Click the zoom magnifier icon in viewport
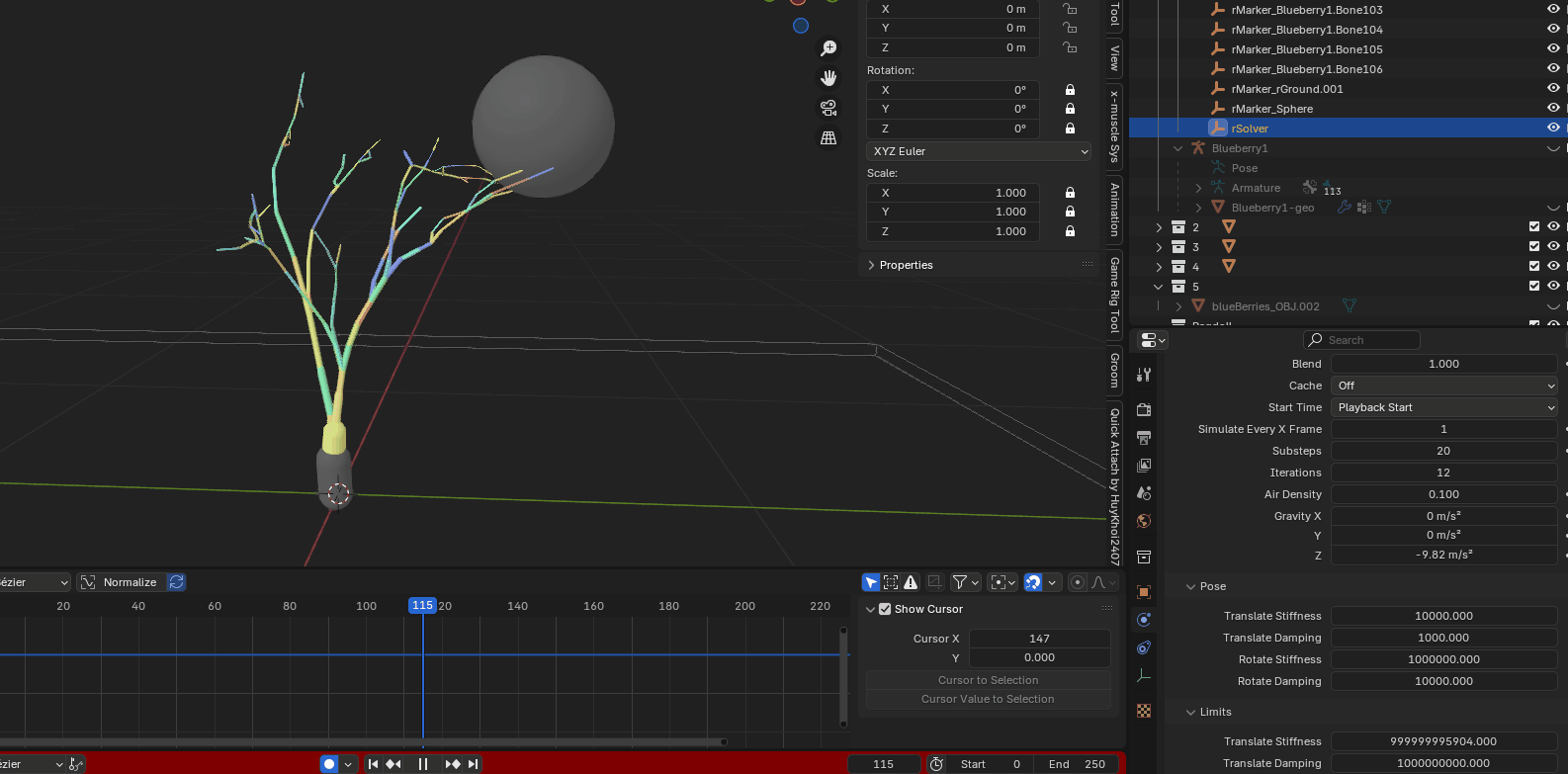The width and height of the screenshot is (1568, 774). tap(828, 48)
